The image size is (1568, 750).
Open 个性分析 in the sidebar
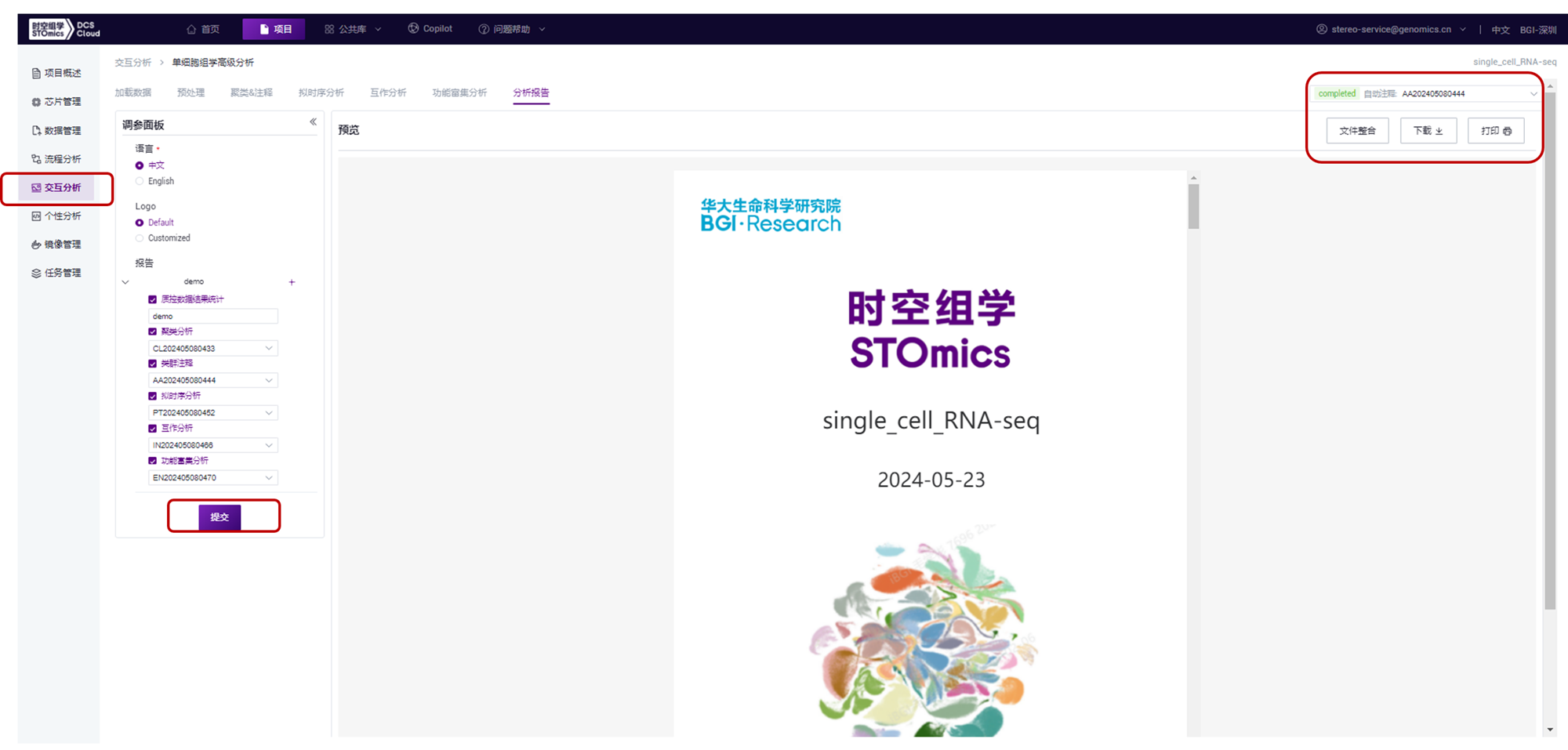(x=56, y=216)
